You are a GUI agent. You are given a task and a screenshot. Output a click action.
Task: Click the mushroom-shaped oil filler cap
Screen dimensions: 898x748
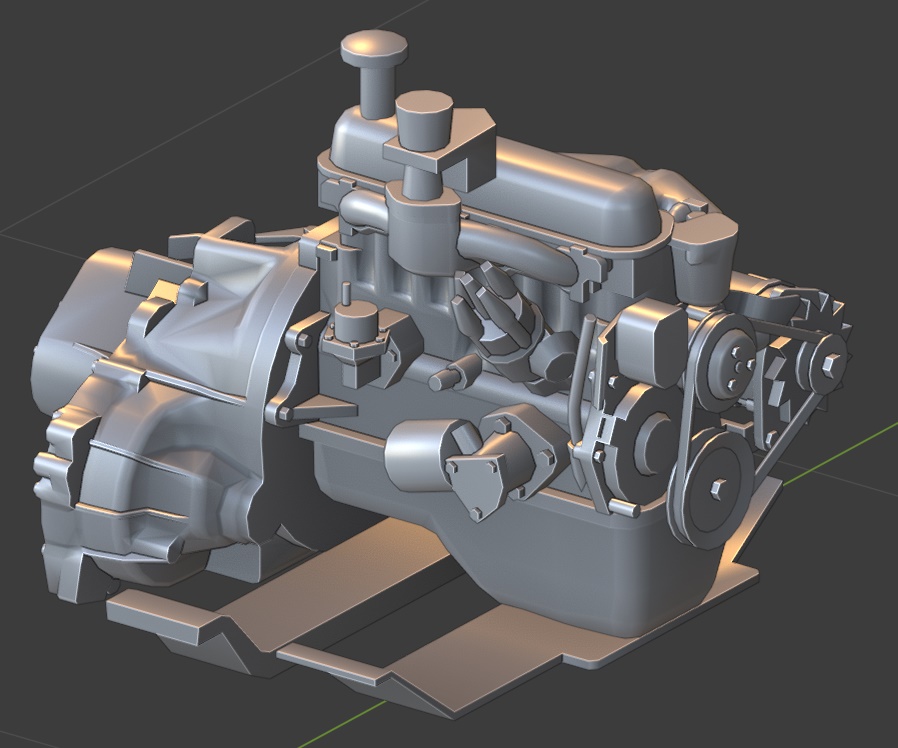pos(375,69)
